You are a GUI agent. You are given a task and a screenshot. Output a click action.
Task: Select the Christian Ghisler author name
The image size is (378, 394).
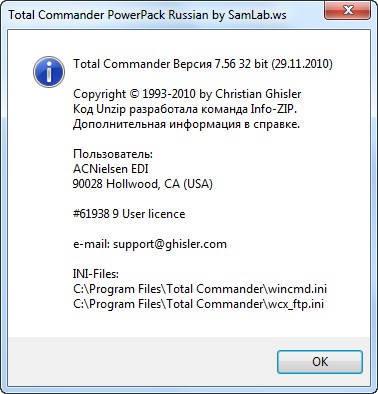pos(258,94)
